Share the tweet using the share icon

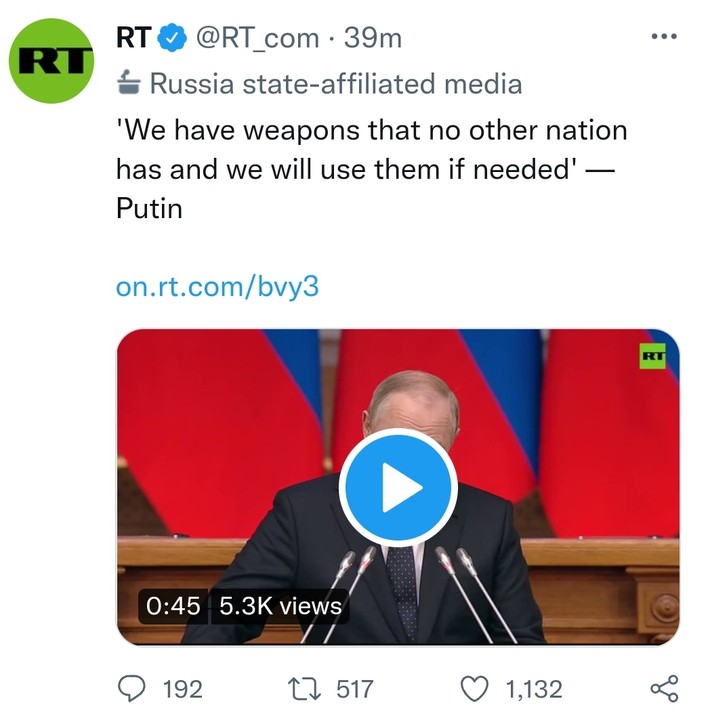click(664, 688)
